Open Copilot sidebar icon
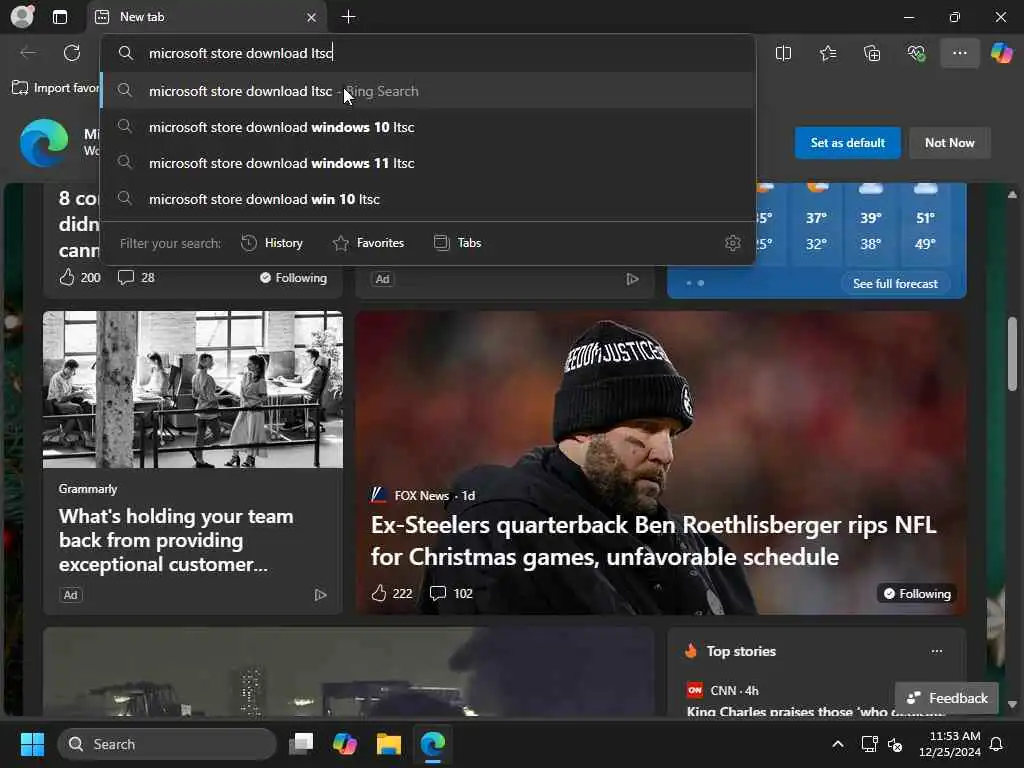 click(1002, 53)
